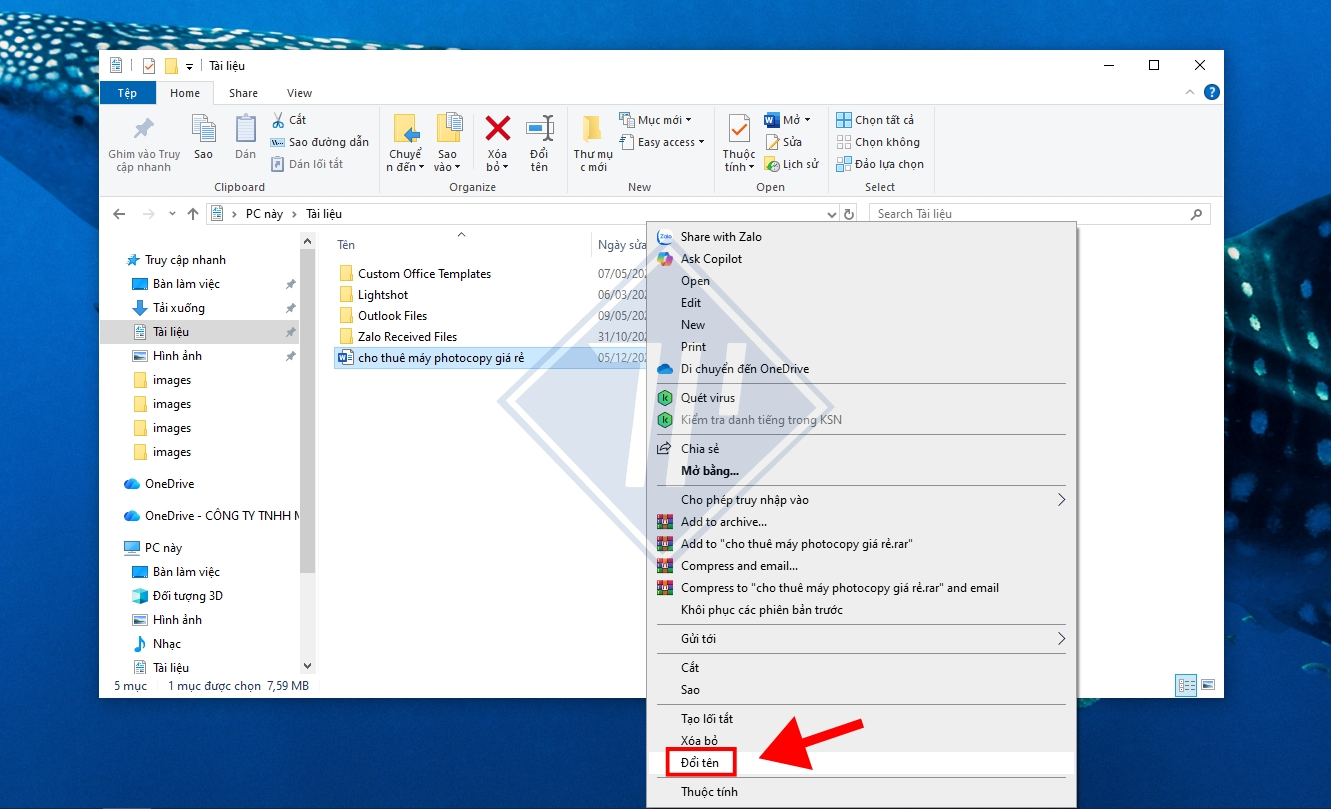Screen dimensions: 1331x809
Task: Choose Đổi tên from the context menu
Action: click(x=862, y=763)
